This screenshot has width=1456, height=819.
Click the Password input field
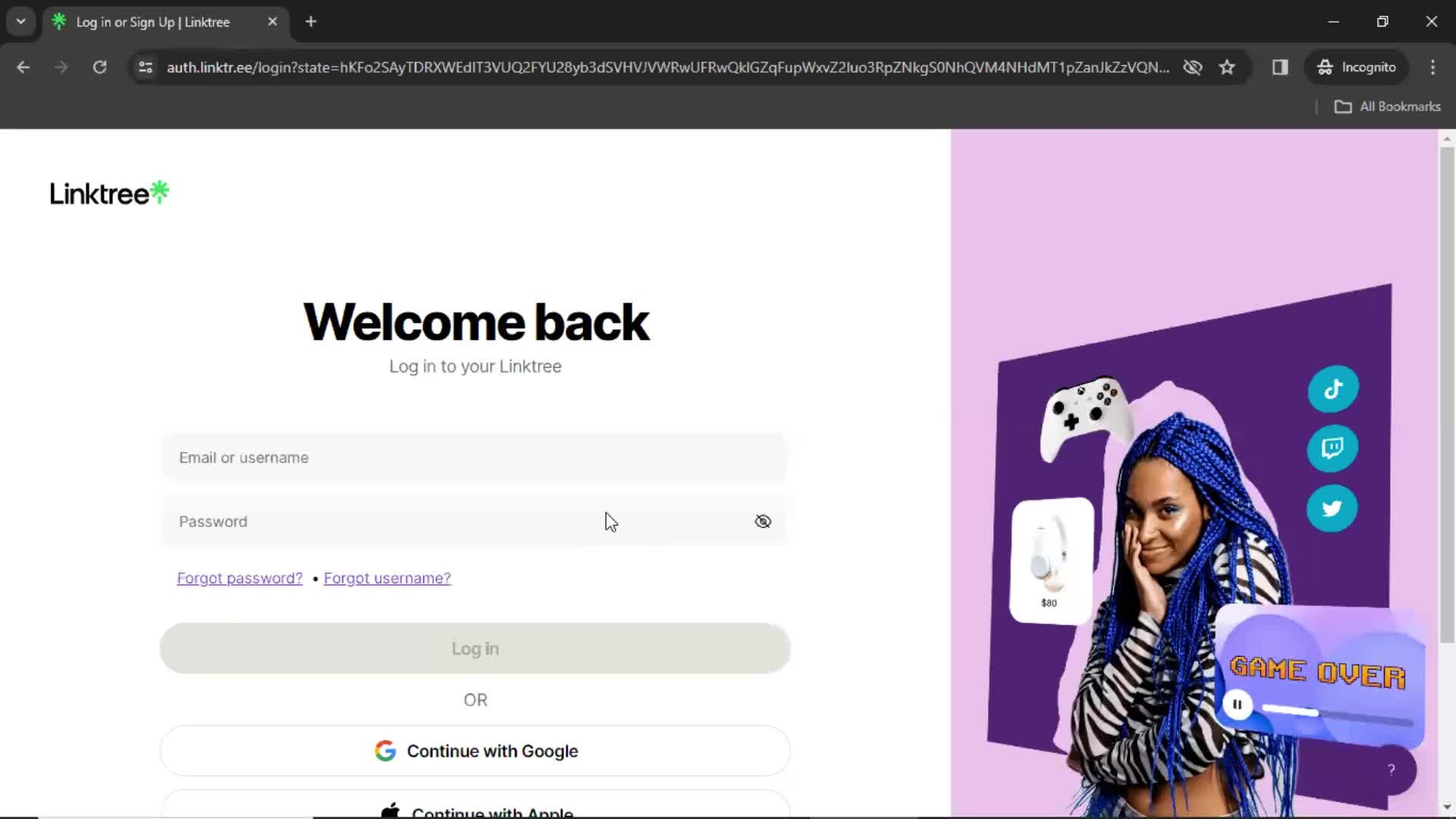(476, 521)
